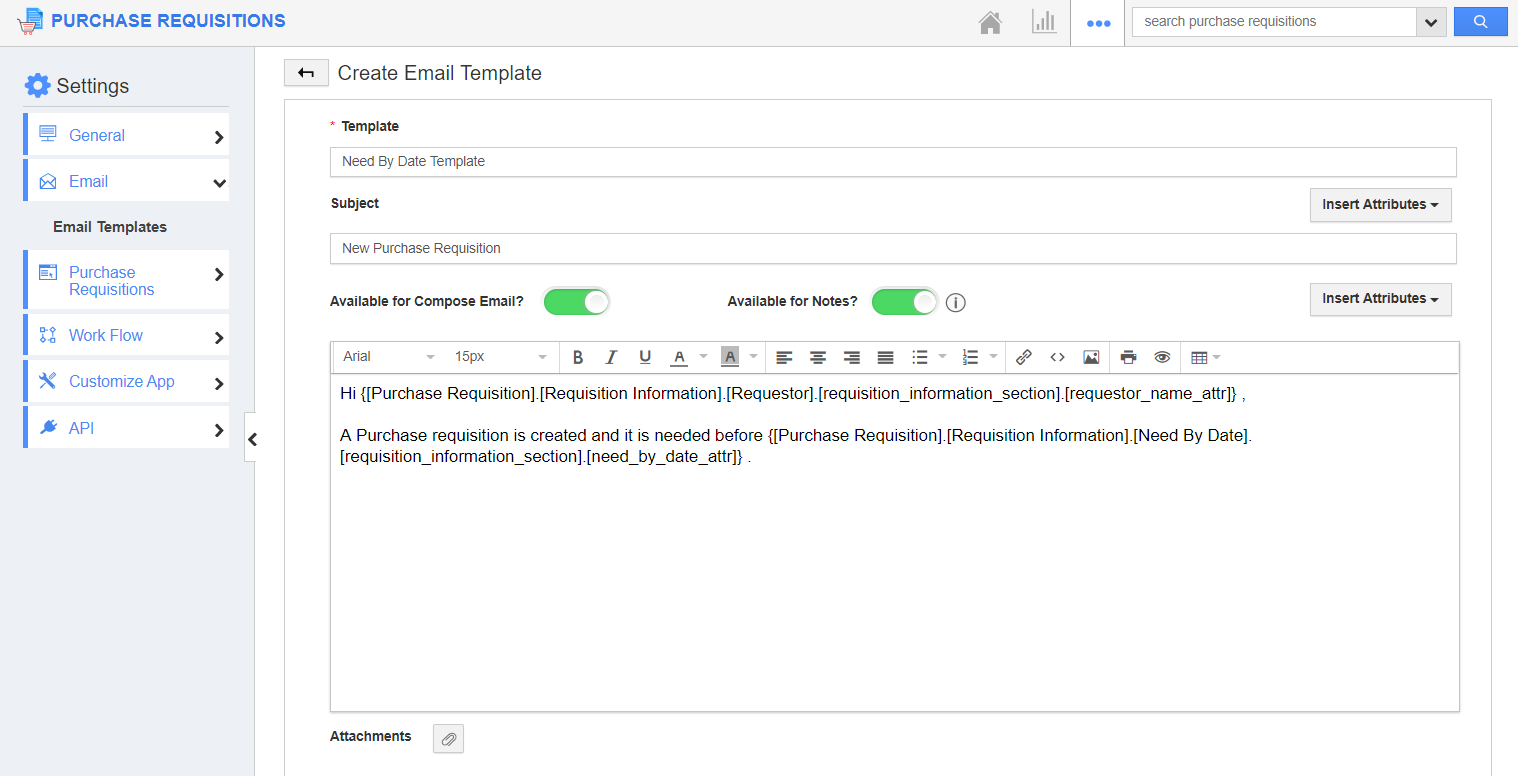Go back using the back arrow button
Image resolution: width=1518 pixels, height=776 pixels.
(306, 72)
